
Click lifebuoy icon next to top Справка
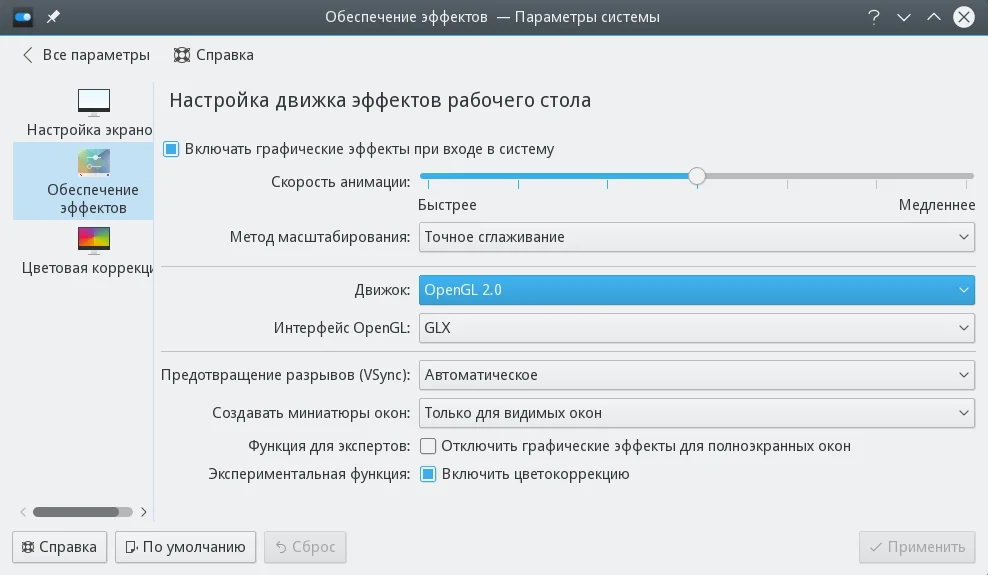(x=181, y=55)
